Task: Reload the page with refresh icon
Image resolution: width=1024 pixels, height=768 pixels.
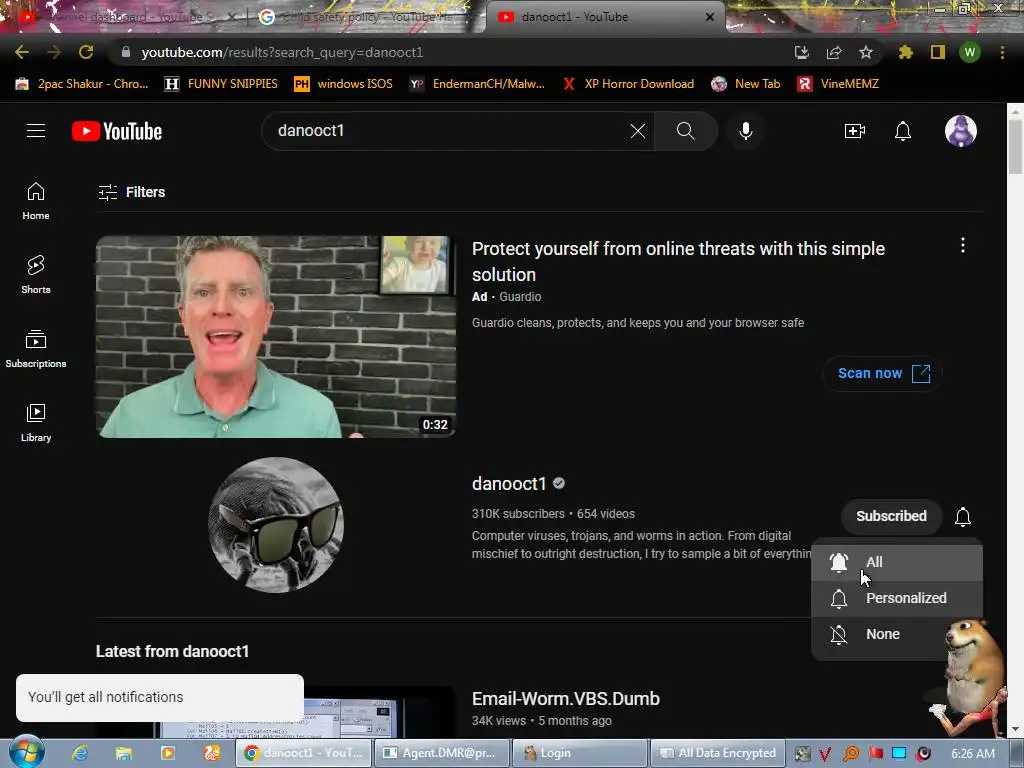Action: pos(86,52)
